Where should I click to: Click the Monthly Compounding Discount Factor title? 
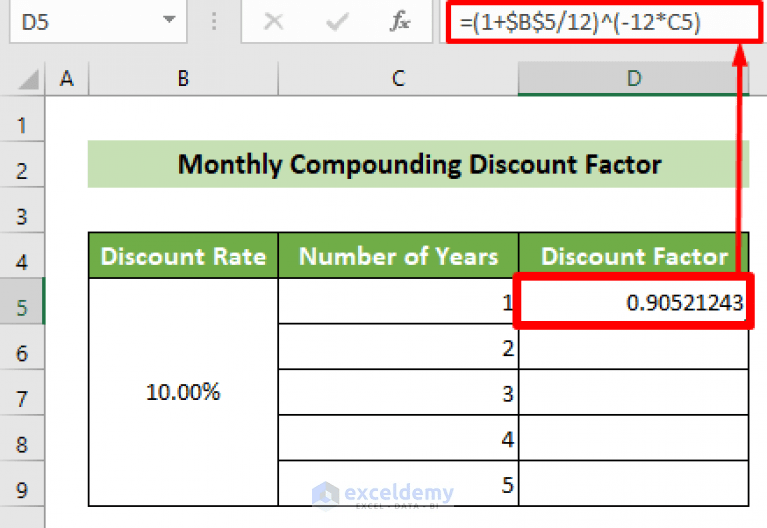tap(419, 164)
